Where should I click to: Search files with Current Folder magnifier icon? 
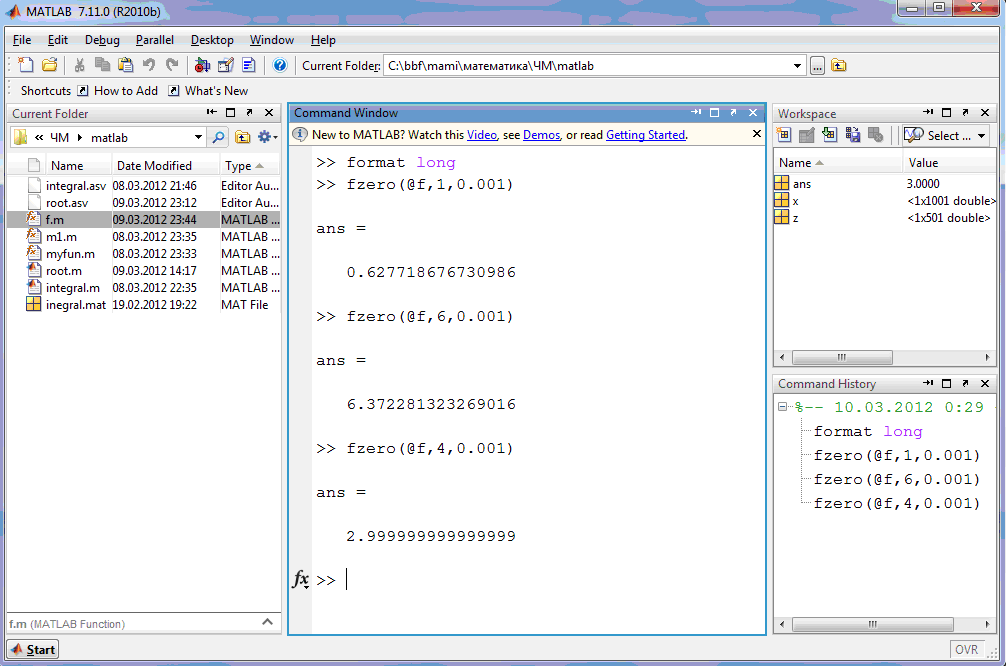tap(219, 137)
